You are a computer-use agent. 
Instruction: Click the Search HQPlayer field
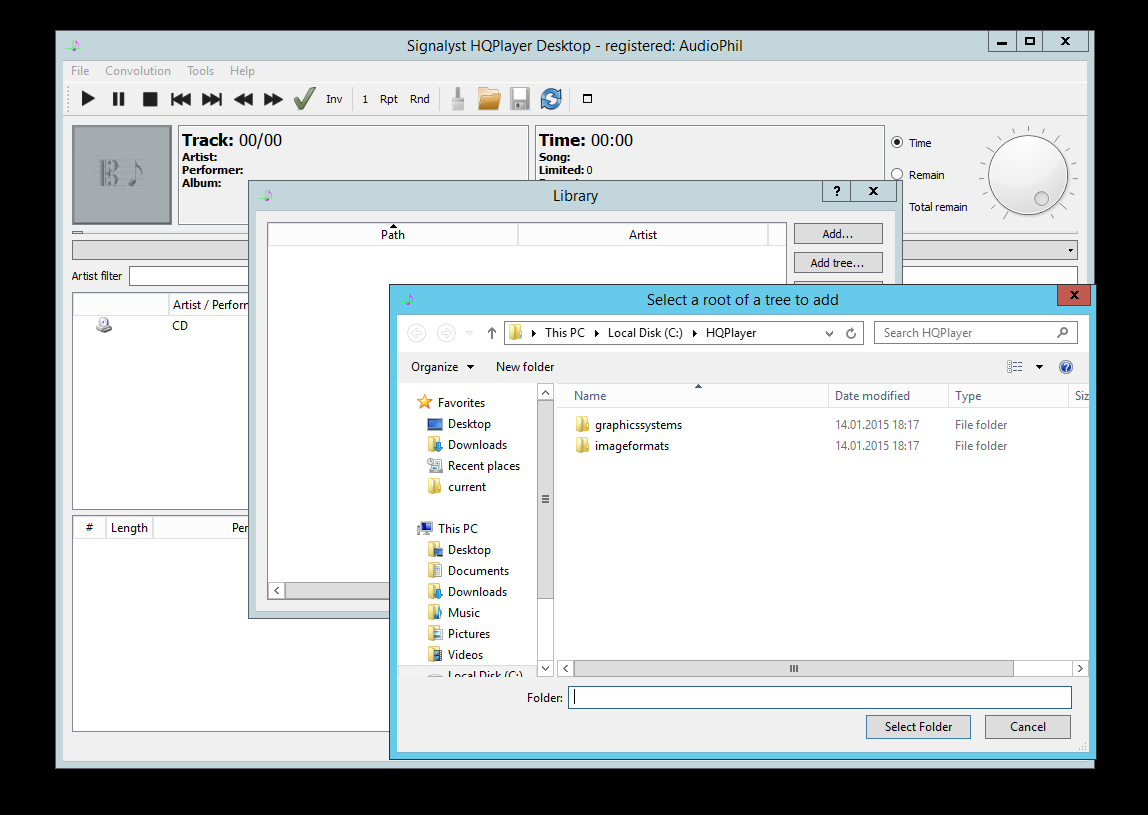point(975,333)
